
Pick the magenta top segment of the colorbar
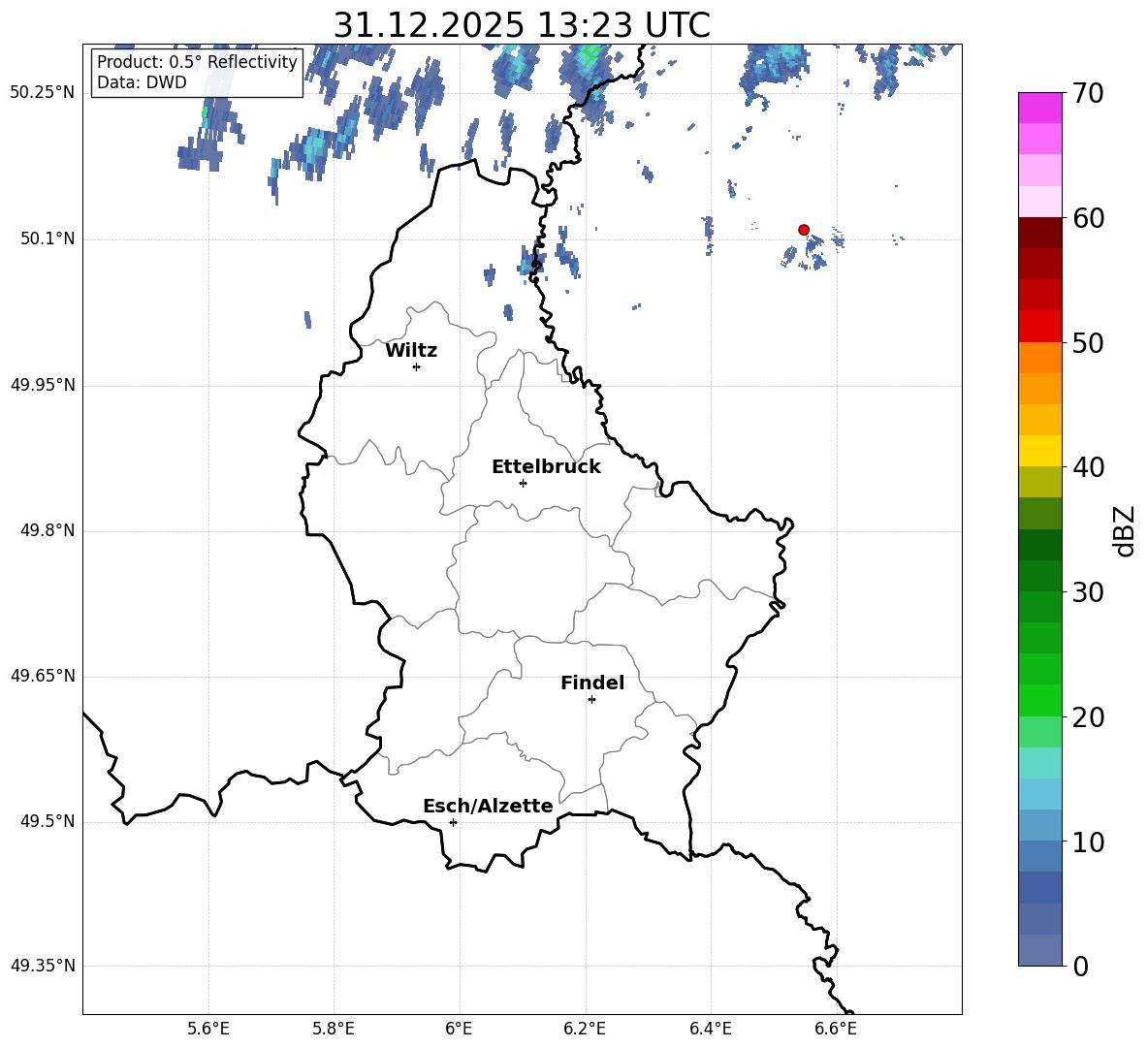coord(1040,108)
